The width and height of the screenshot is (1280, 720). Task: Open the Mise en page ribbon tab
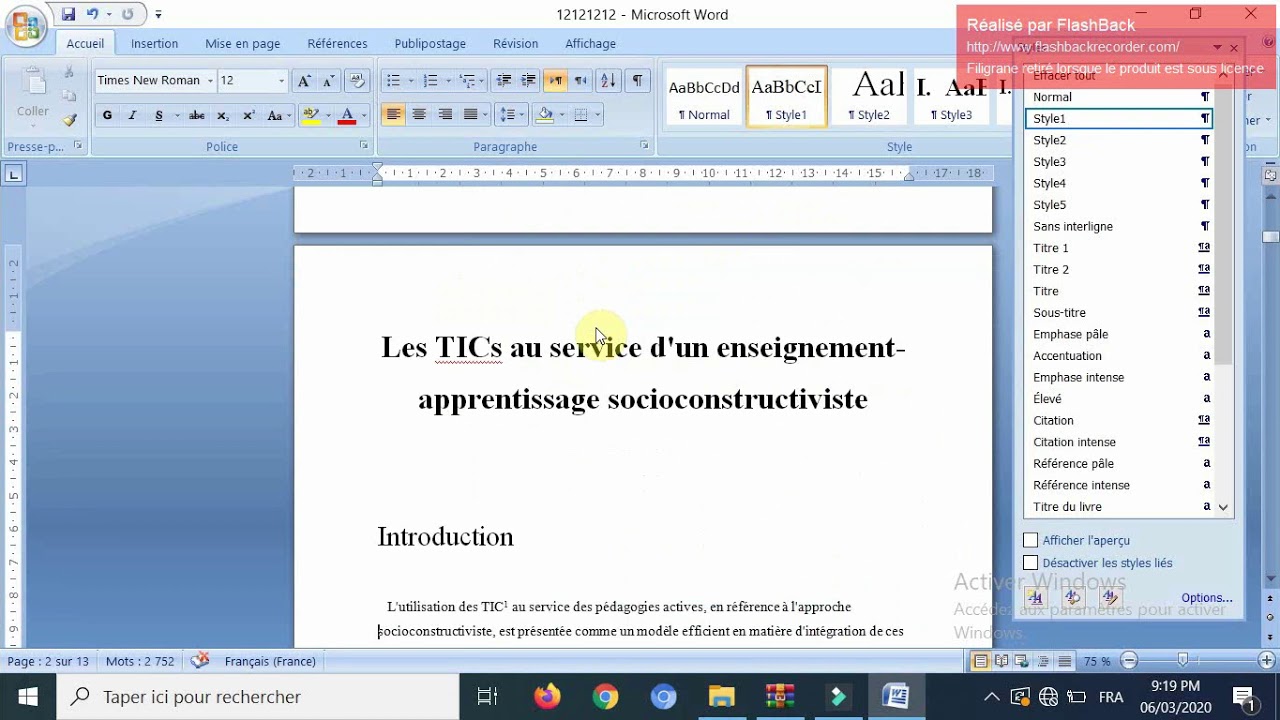pos(242,44)
